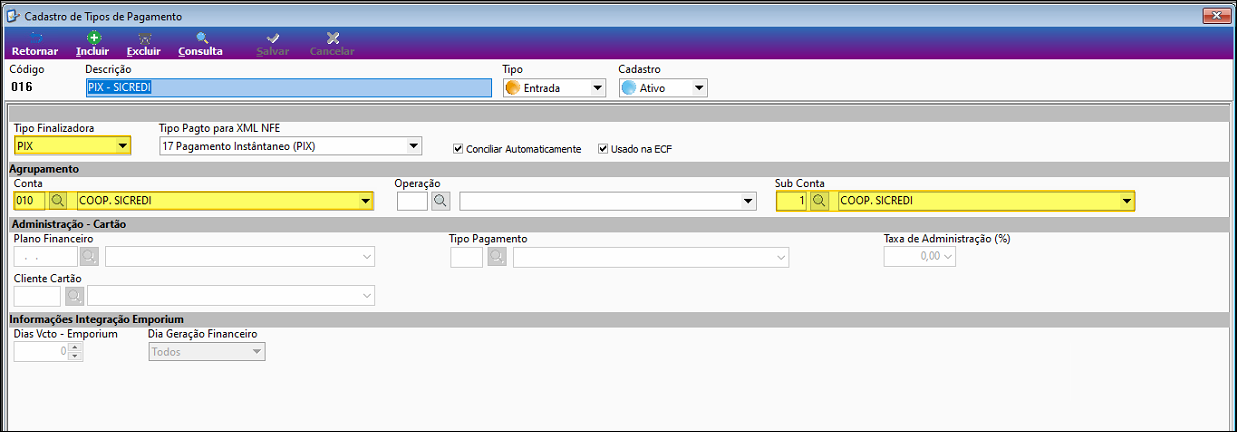
Task: Click the Descrição field with PIX - SICREDI
Action: (289, 88)
